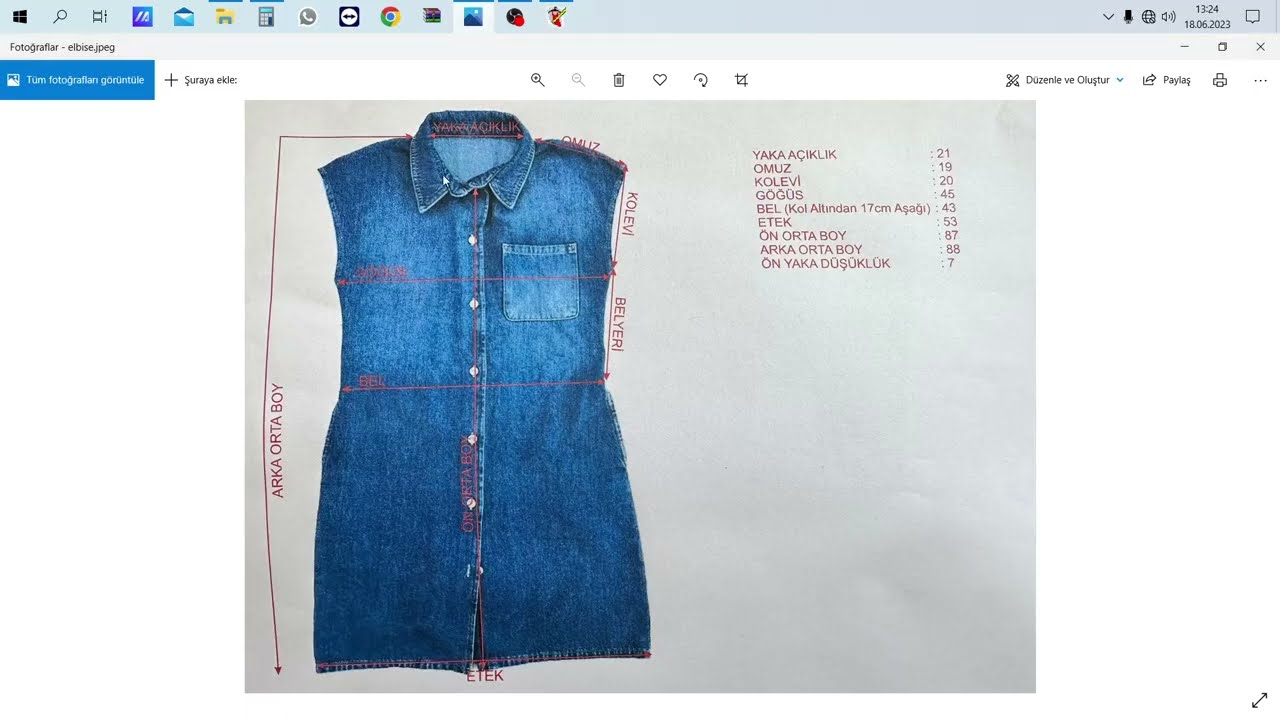Open TeamViewer from the taskbar
Screen dimensions: 1280x720
[349, 16]
